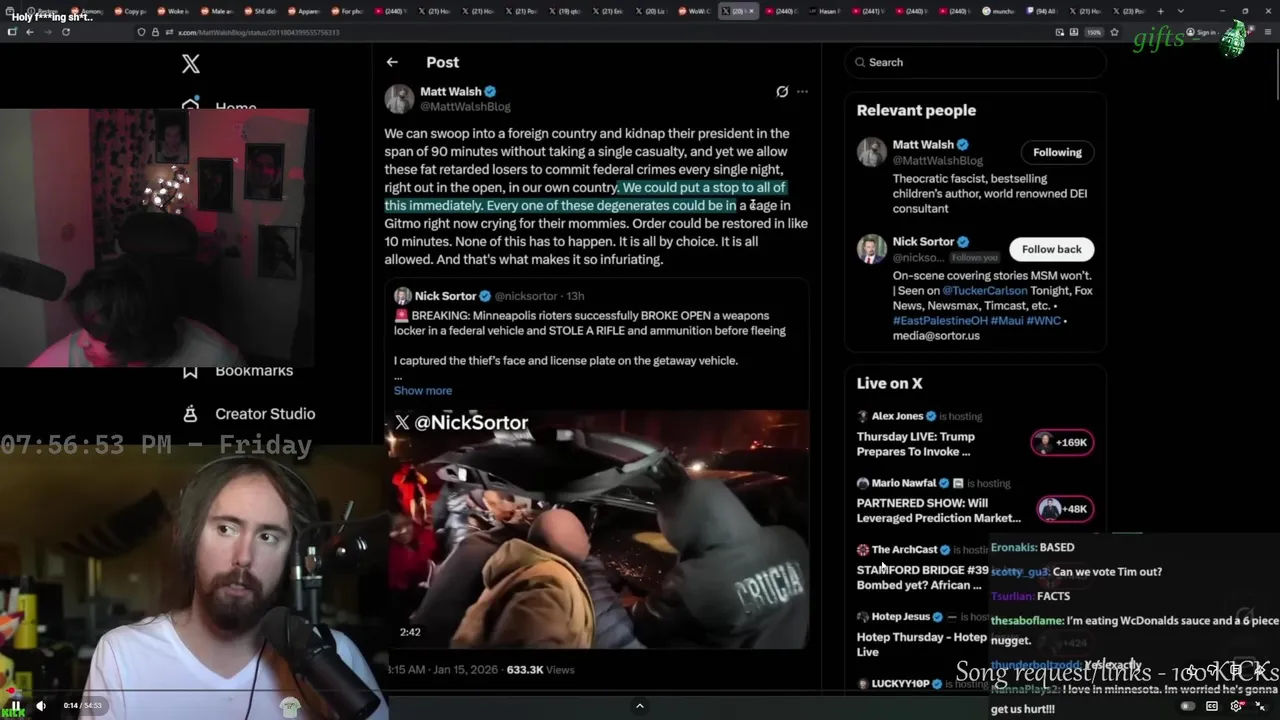
Task: Mute the stream volume speaker icon
Action: pos(41,705)
